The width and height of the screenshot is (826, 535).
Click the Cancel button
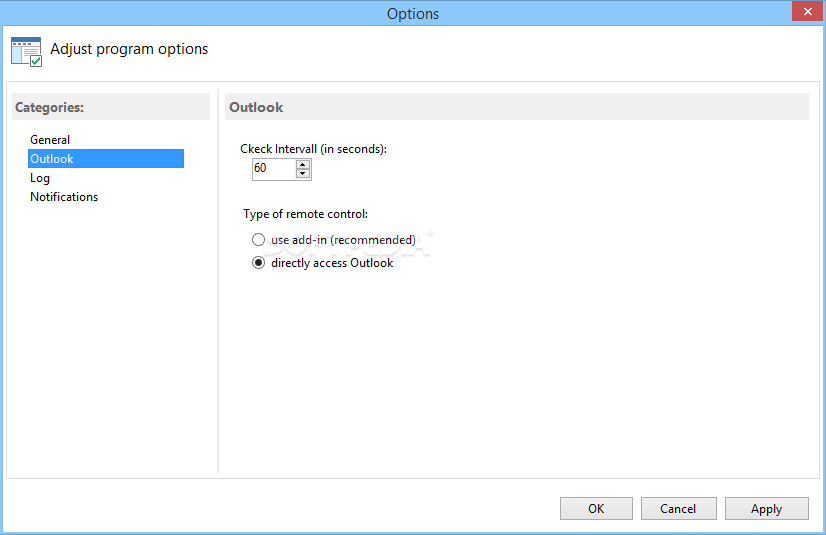click(x=678, y=509)
